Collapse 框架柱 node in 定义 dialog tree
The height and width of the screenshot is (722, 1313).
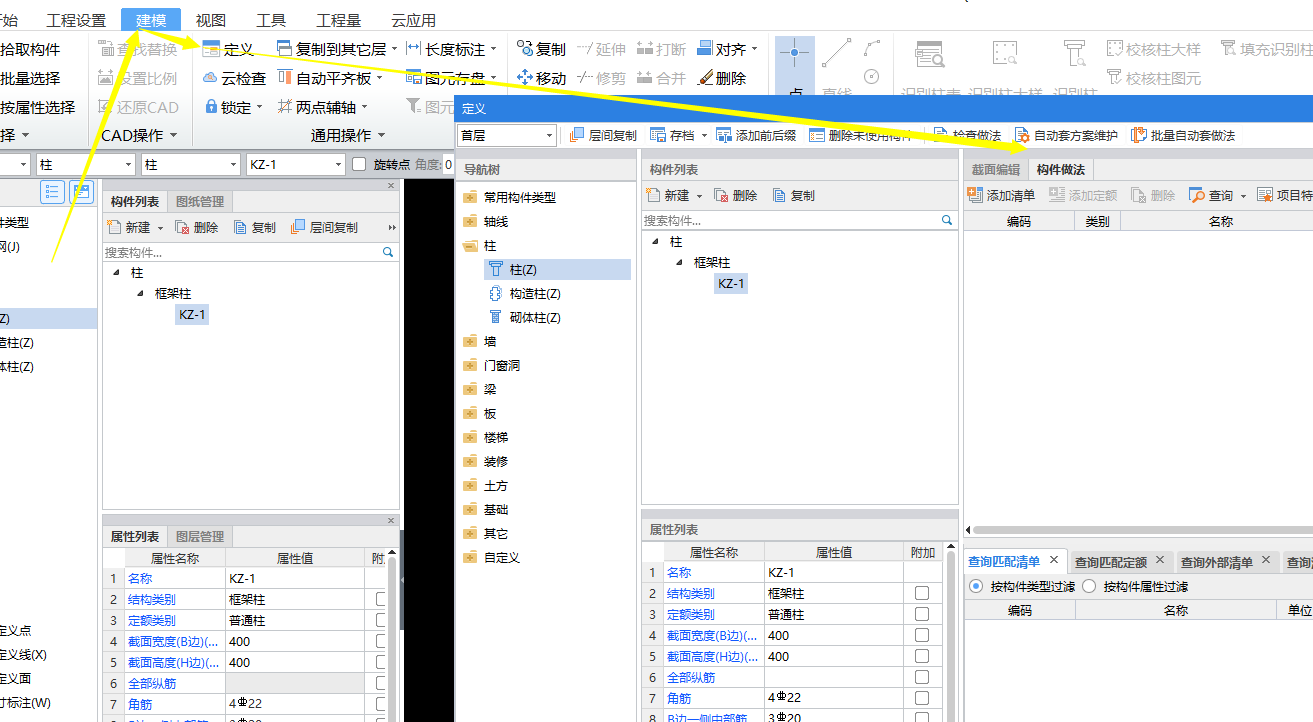(681, 262)
